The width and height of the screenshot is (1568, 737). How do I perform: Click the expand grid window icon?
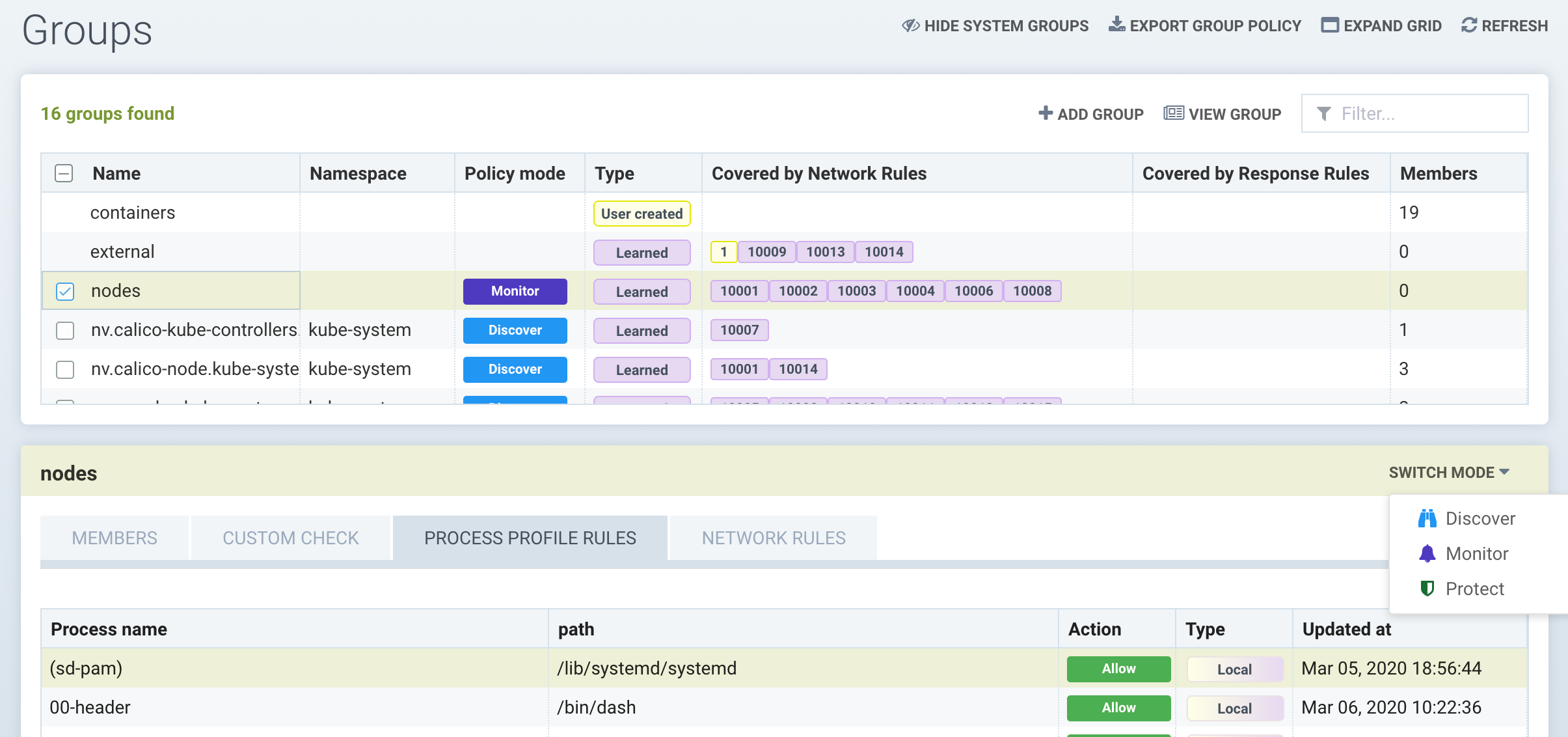pos(1330,25)
